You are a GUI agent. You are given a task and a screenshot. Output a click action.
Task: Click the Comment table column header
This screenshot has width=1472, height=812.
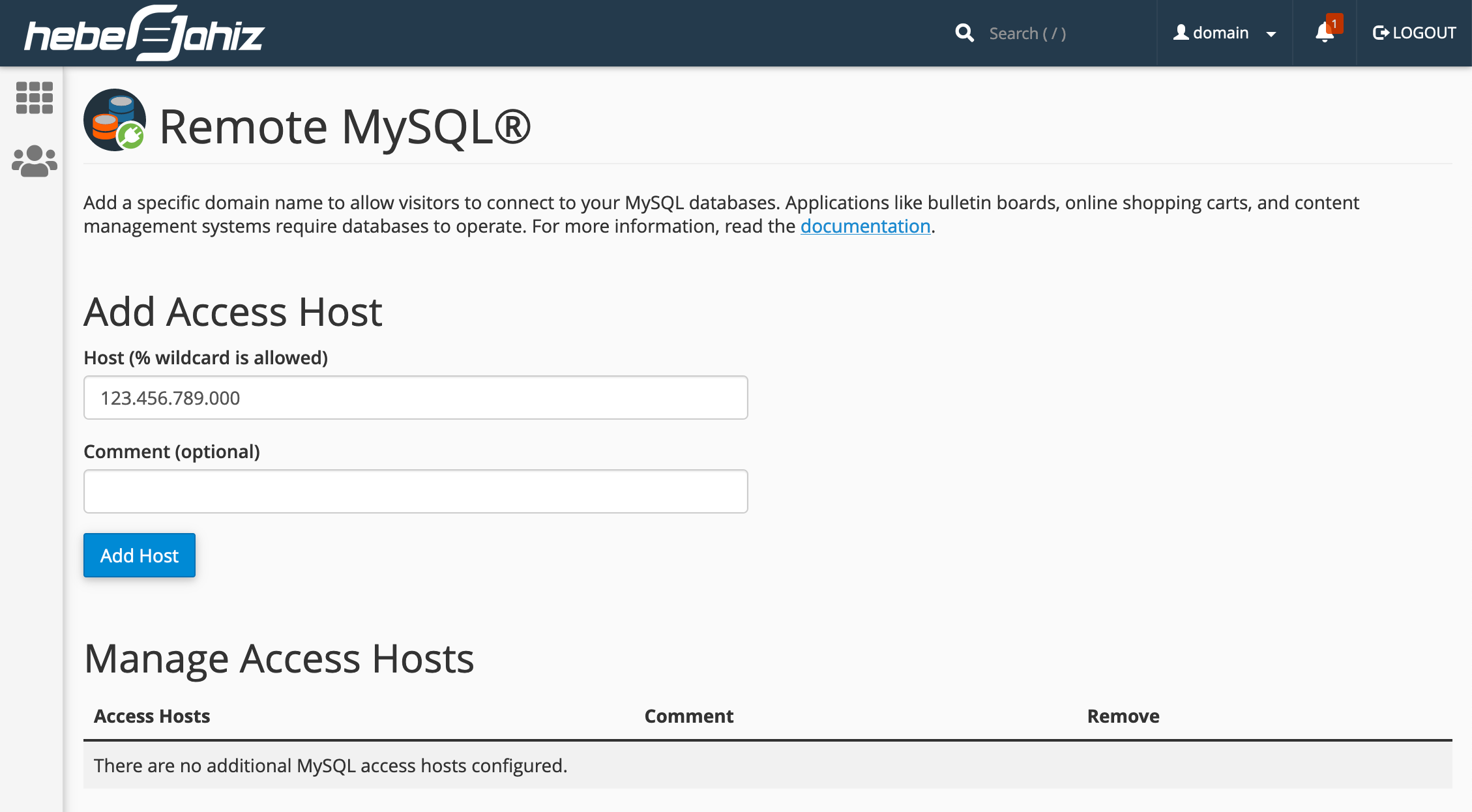(x=688, y=716)
